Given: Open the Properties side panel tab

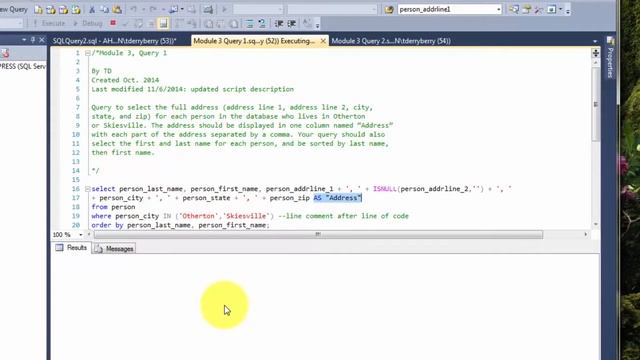Looking at the screenshot, I should (x=611, y=58).
